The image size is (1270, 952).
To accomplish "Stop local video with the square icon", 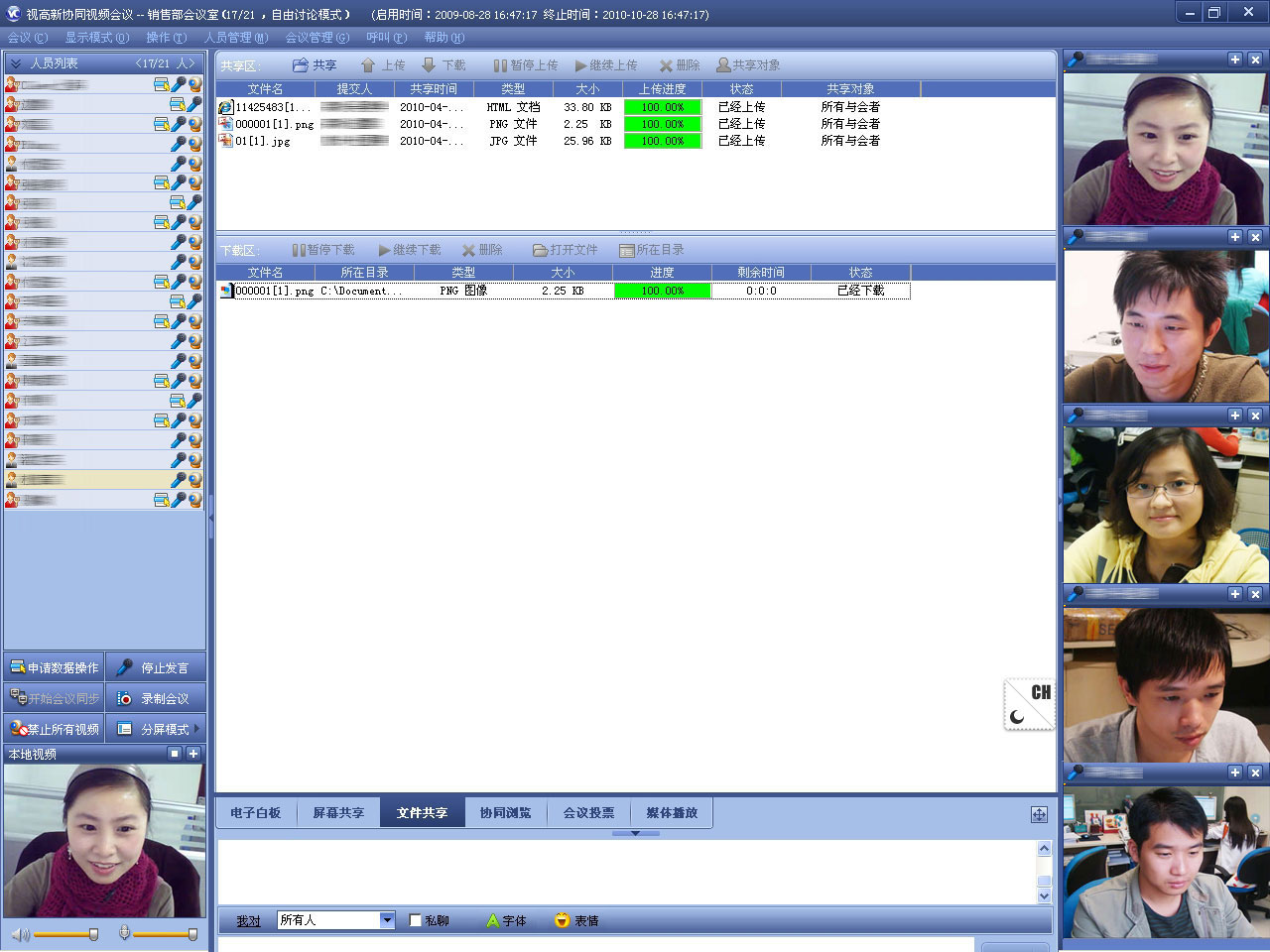I will click(x=175, y=755).
